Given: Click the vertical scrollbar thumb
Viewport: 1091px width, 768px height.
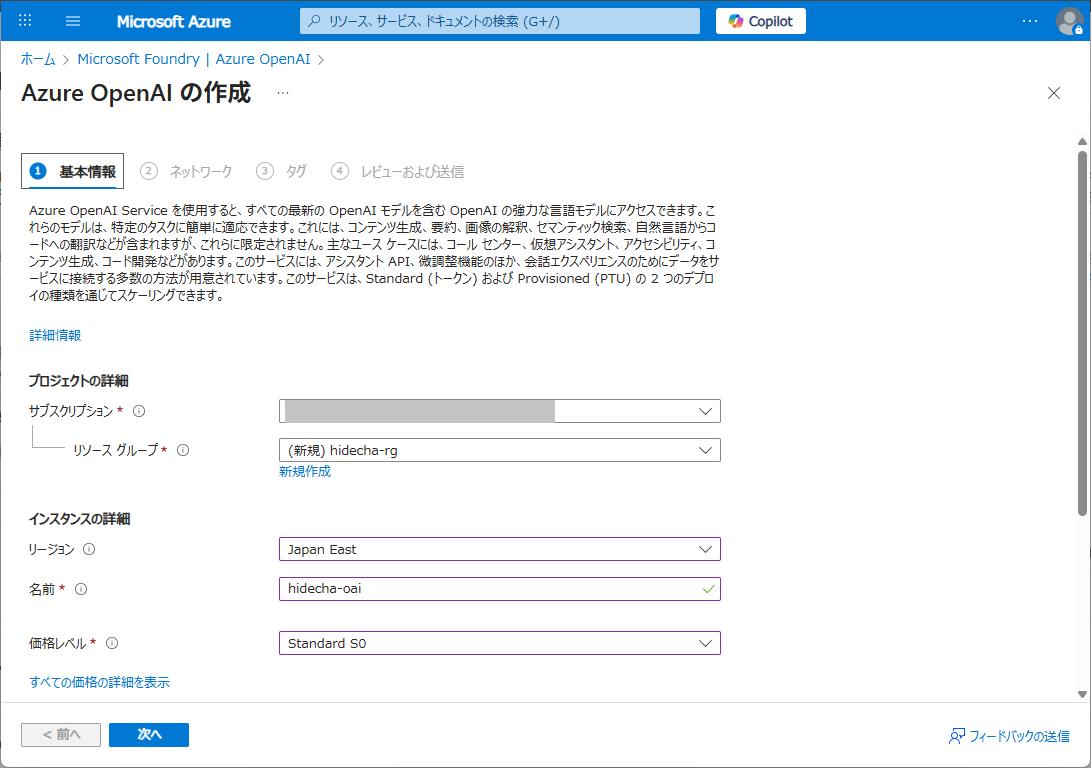Looking at the screenshot, I should (x=1082, y=334).
